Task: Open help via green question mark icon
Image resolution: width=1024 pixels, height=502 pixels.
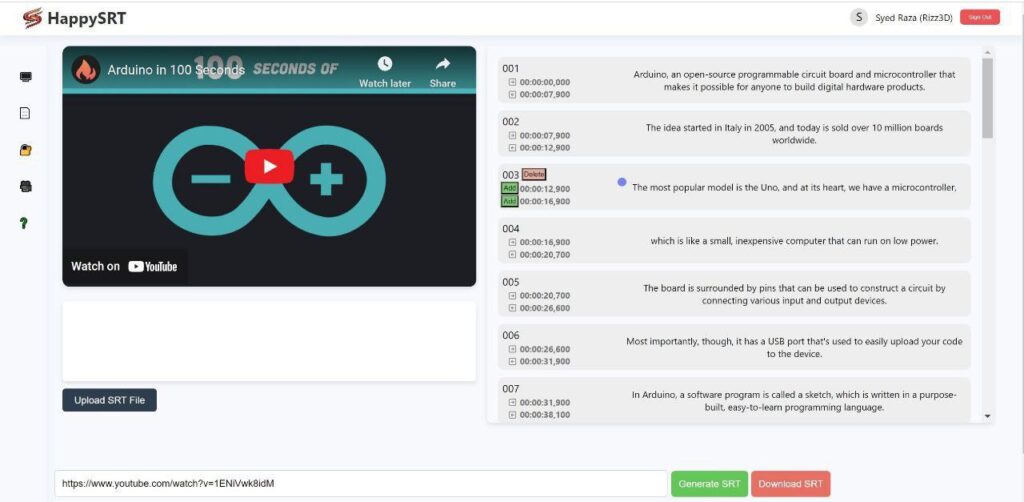Action: point(24,223)
